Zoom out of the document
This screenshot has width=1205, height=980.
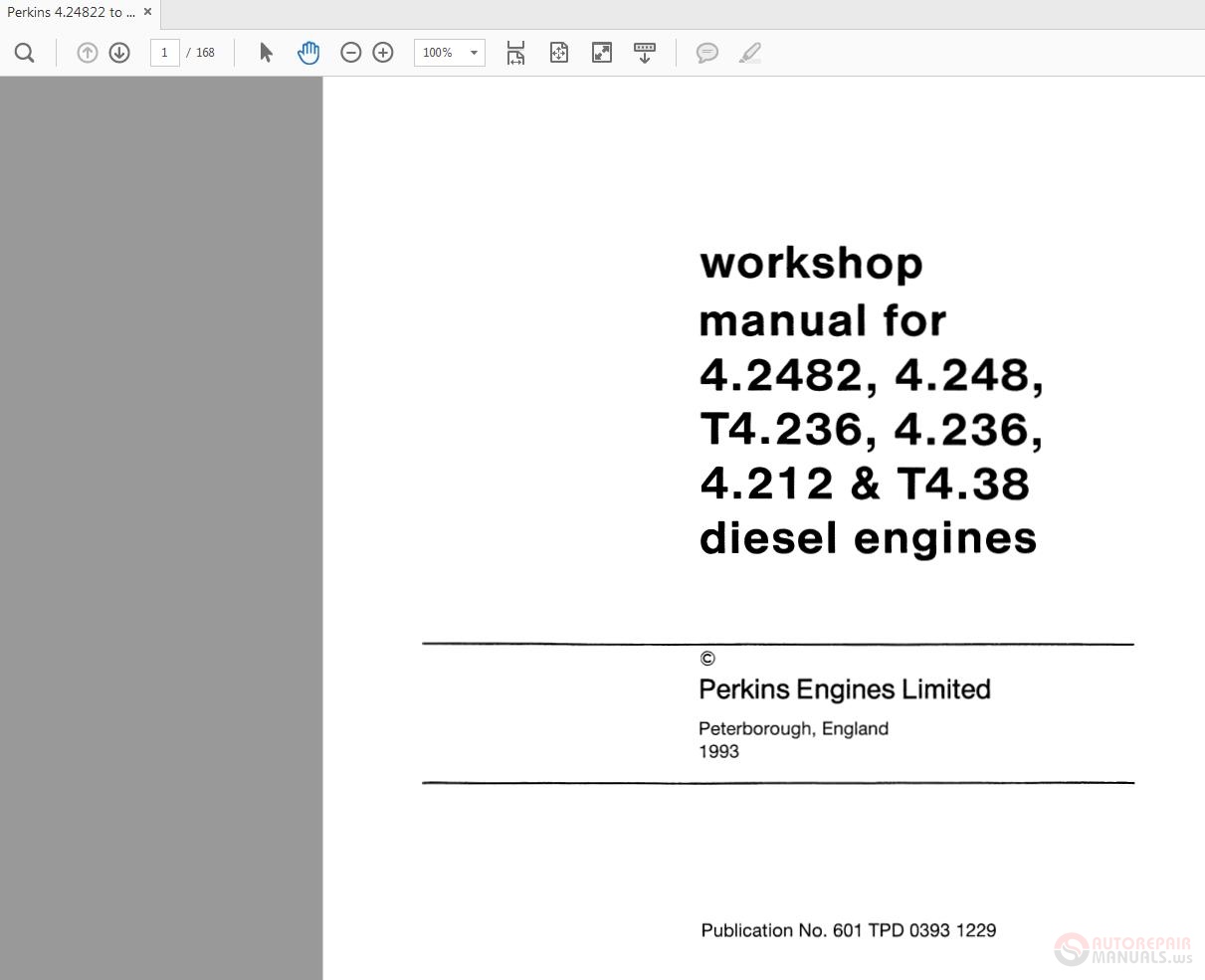tap(351, 52)
